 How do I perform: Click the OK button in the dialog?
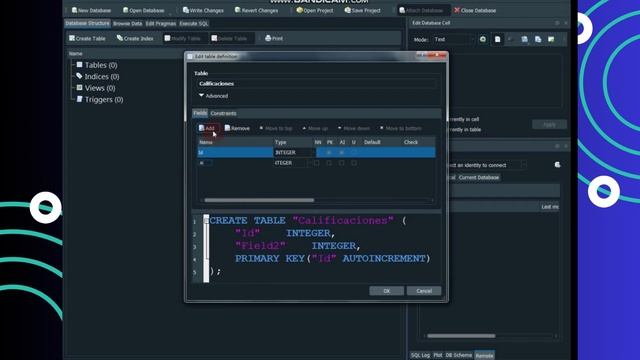point(387,291)
